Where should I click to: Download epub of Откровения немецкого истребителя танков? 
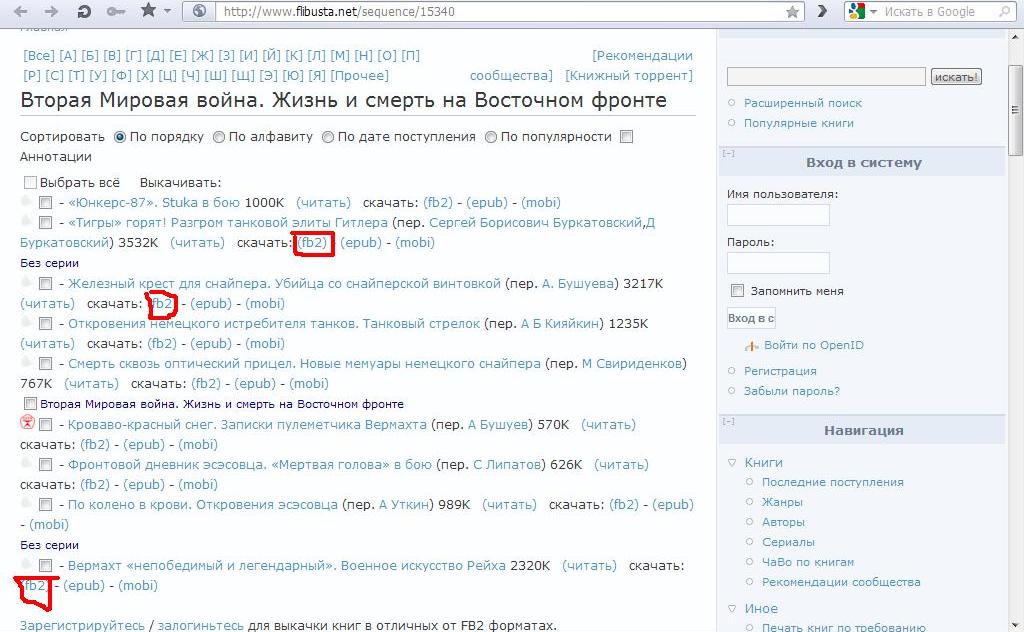(x=210, y=343)
